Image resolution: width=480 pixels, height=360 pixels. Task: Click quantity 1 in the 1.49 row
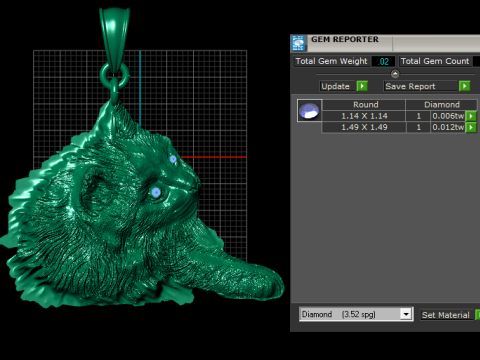point(418,127)
